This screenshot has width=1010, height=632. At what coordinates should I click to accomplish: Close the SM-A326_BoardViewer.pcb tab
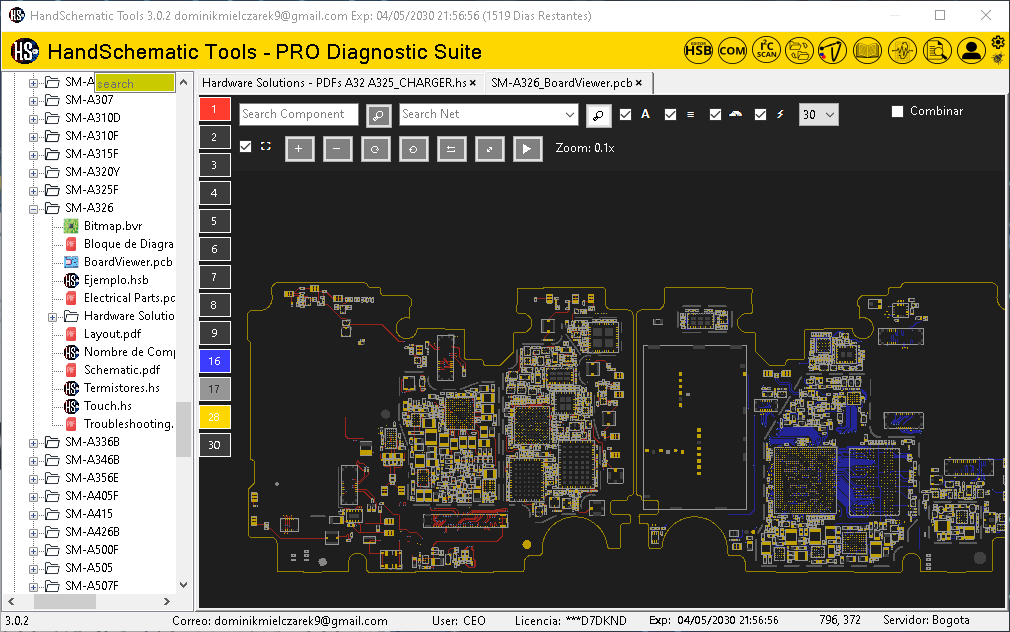click(x=639, y=83)
